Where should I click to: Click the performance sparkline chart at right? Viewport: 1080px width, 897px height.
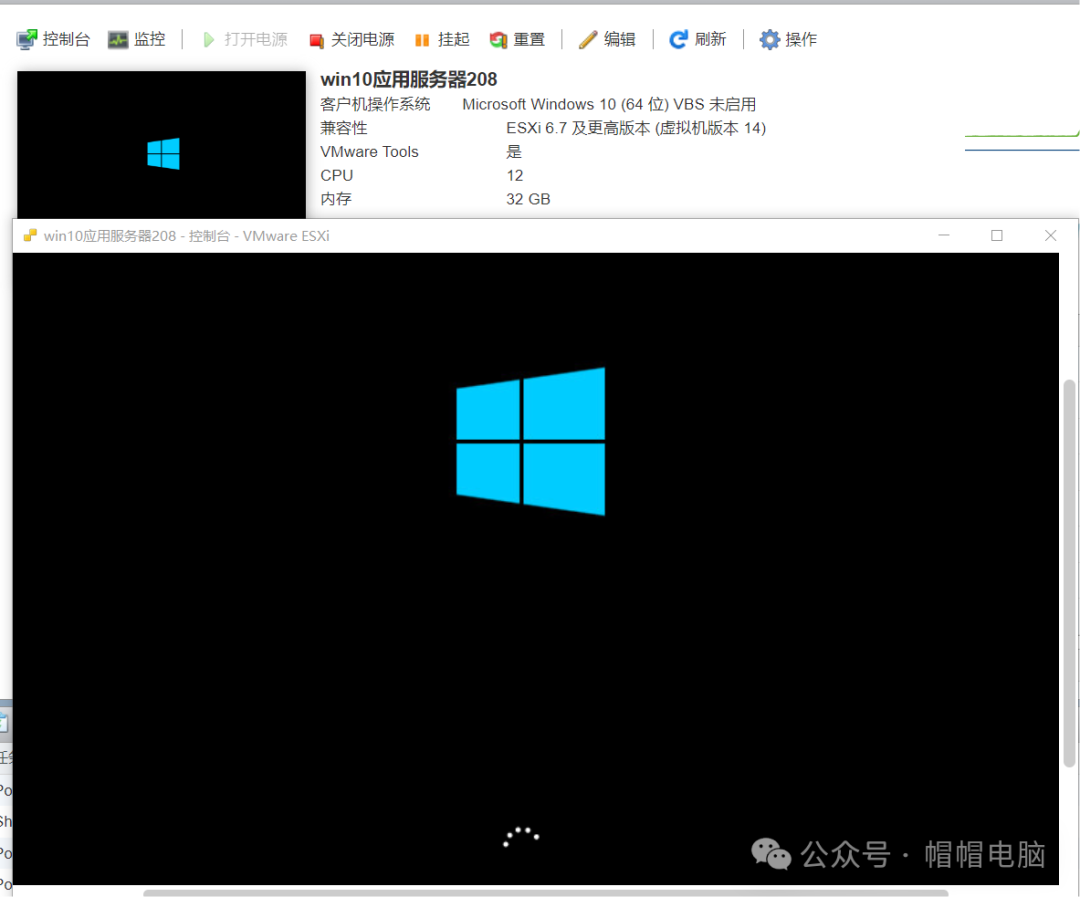click(x=1021, y=141)
